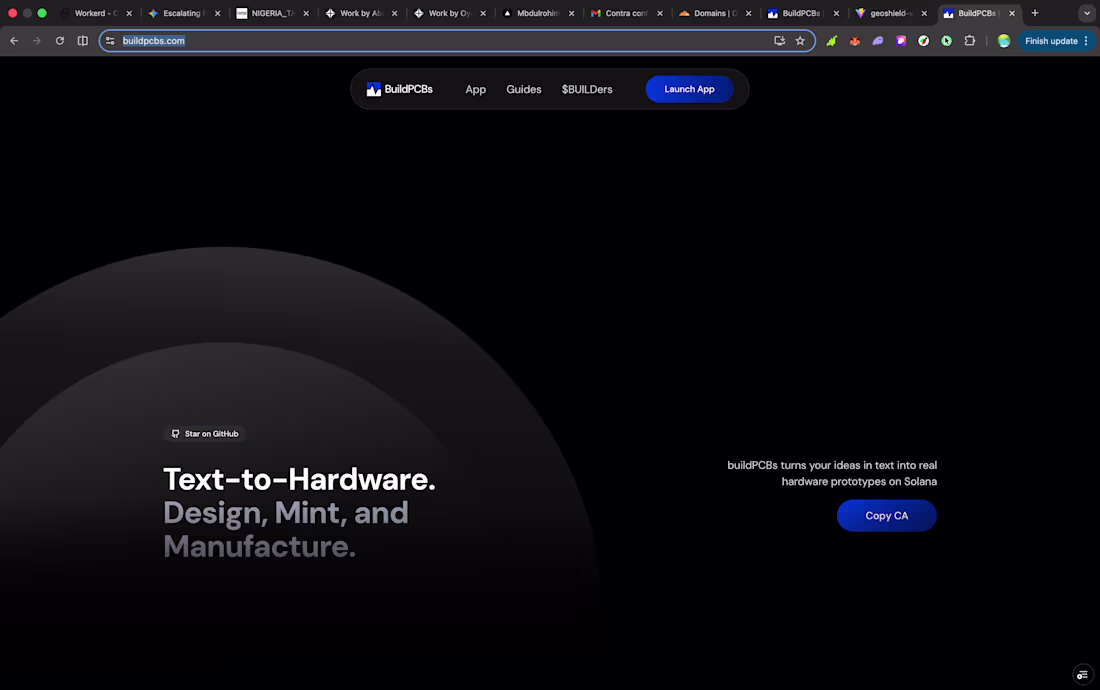Viewport: 1100px width, 690px height.
Task: Bookmark this page with the star icon
Action: pyautogui.click(x=800, y=41)
